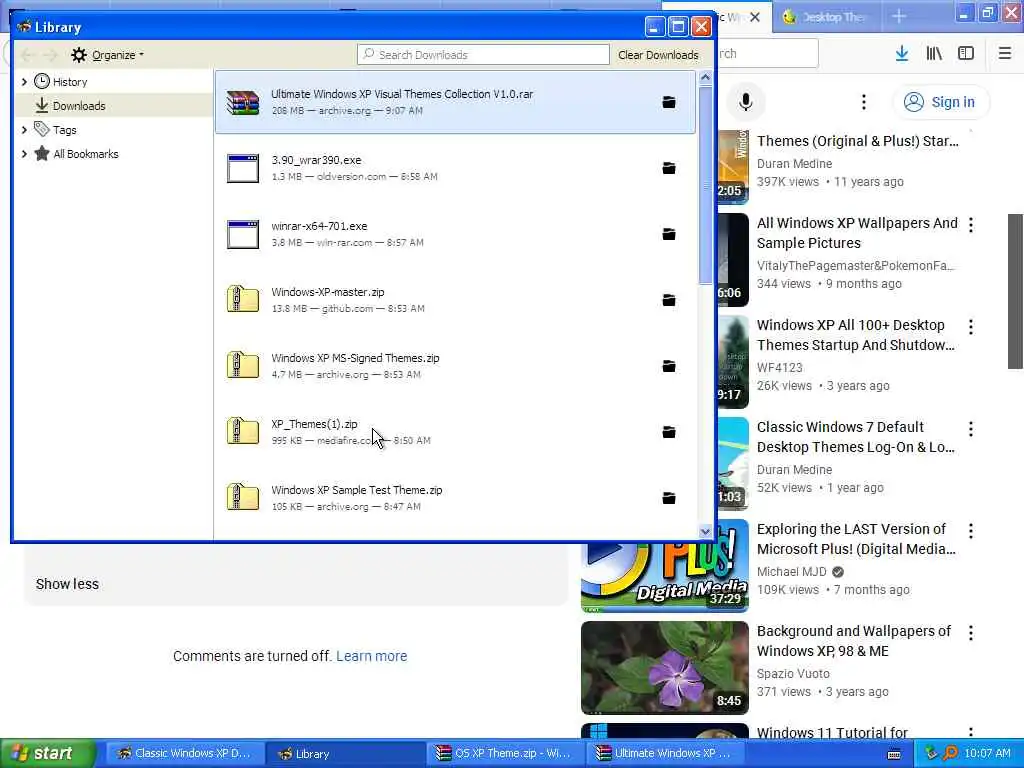
Task: Click the on-screen keyboard icon in the taskbar
Action: tap(895, 754)
